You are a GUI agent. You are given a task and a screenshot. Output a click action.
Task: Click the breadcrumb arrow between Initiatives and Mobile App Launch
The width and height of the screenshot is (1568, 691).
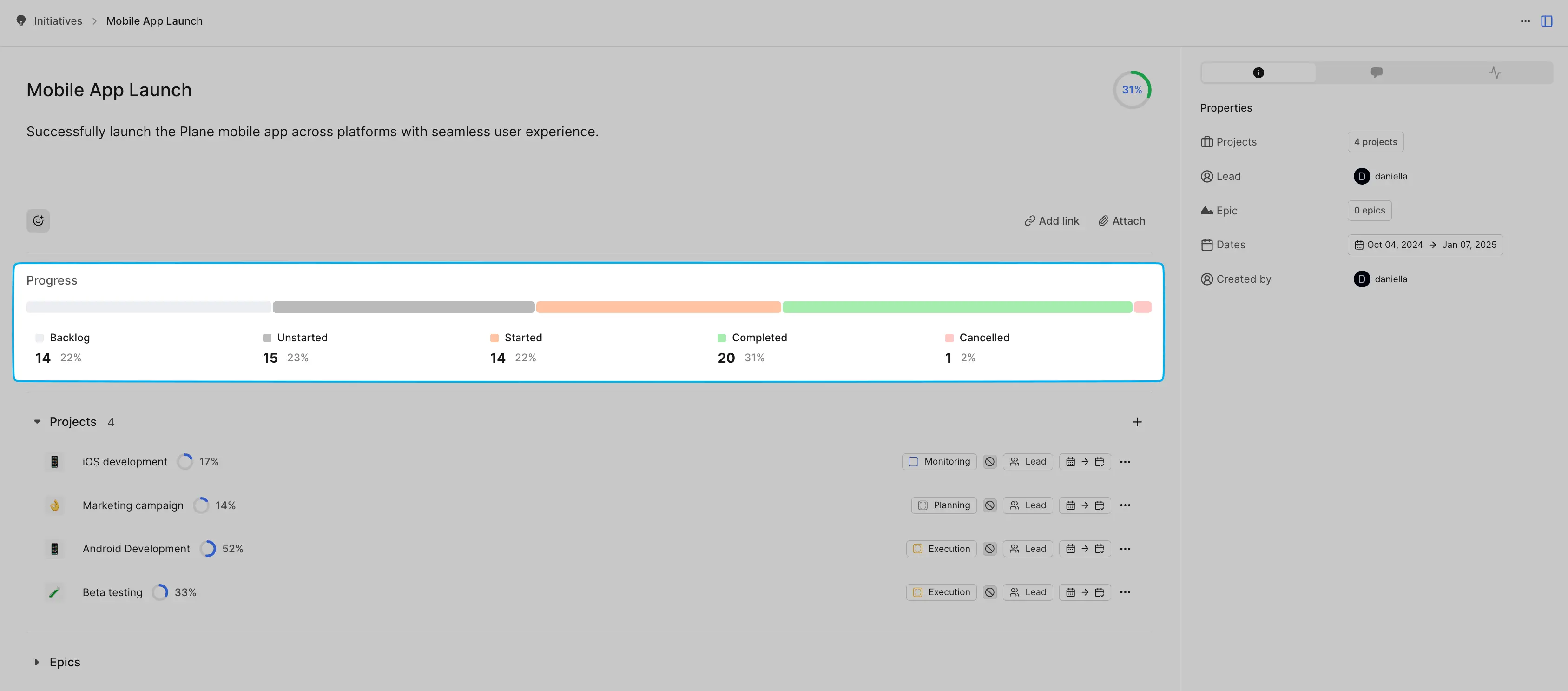94,20
